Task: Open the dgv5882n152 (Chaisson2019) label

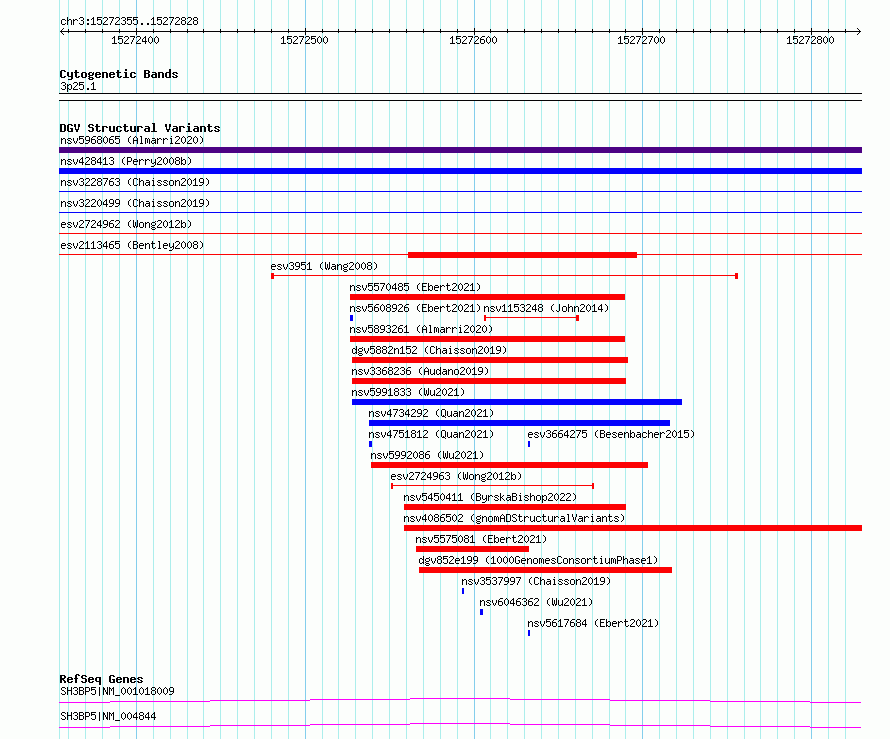Action: [429, 350]
